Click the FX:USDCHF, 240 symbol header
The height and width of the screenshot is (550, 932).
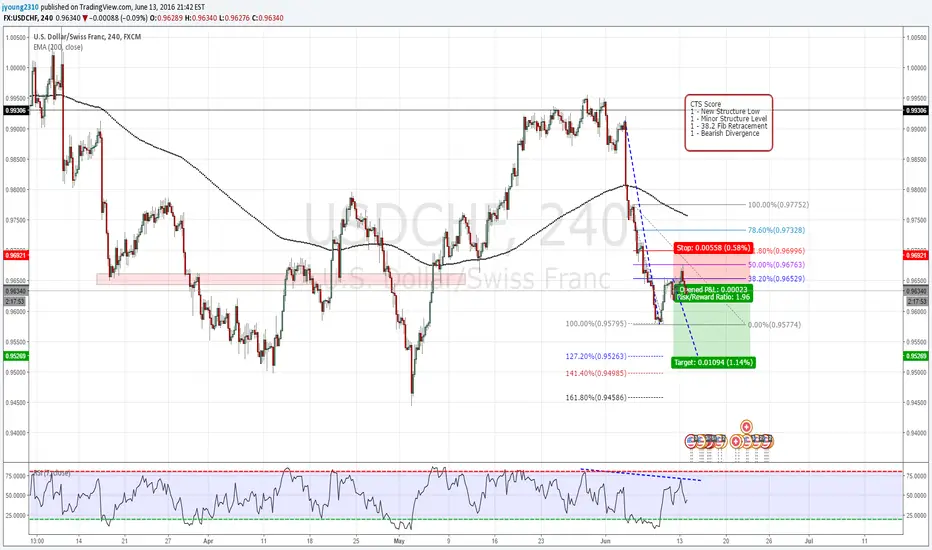click(x=28, y=18)
